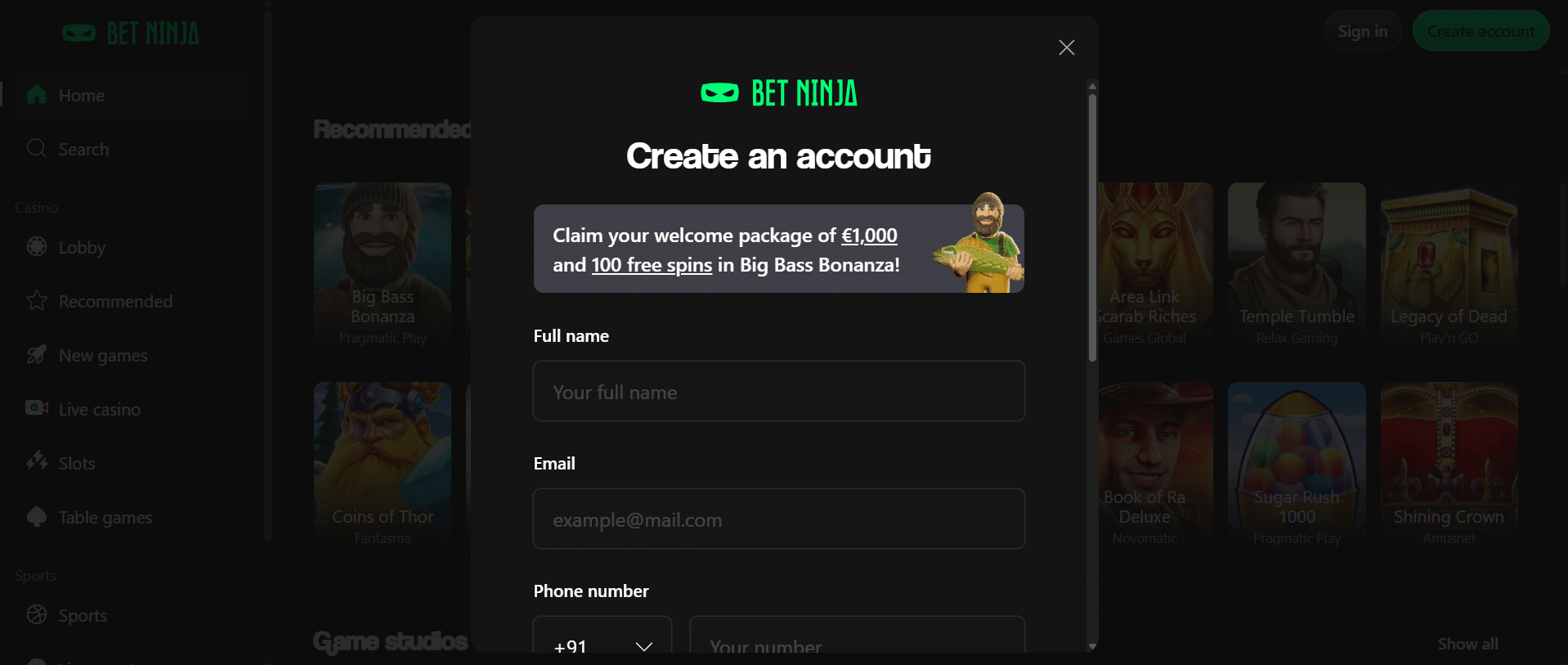Open the 100 free spins link
1568x665 pixels.
(652, 265)
